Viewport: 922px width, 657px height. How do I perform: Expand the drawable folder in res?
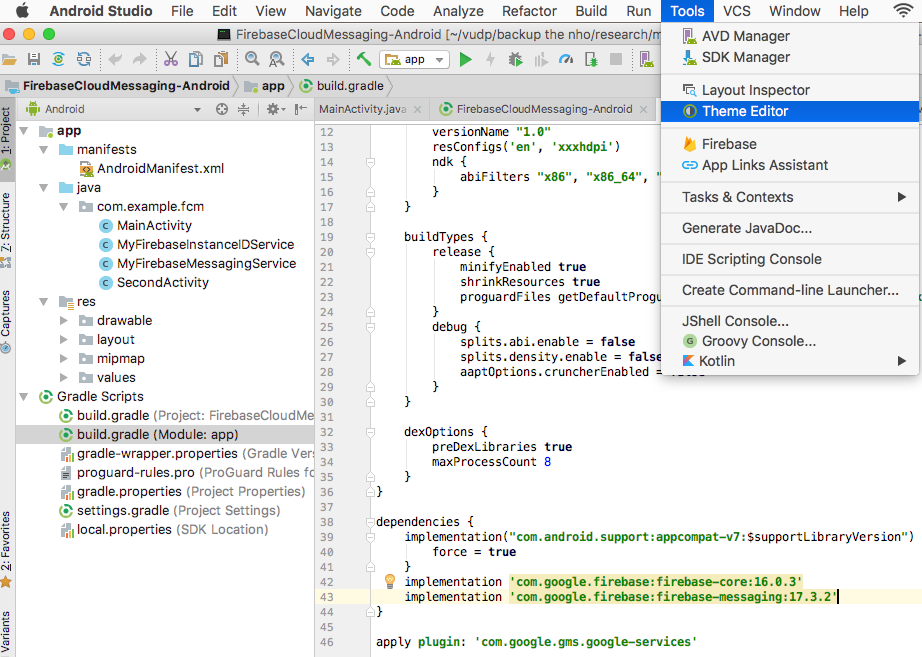(64, 321)
